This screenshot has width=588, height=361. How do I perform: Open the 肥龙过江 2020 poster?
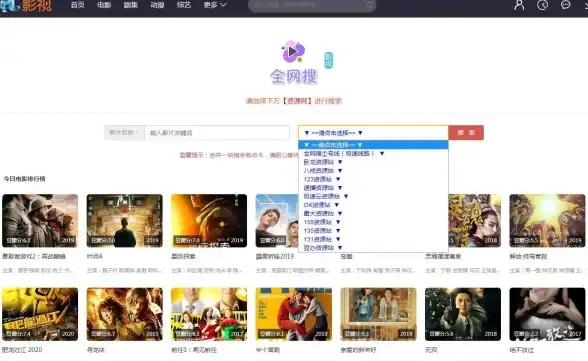40,314
